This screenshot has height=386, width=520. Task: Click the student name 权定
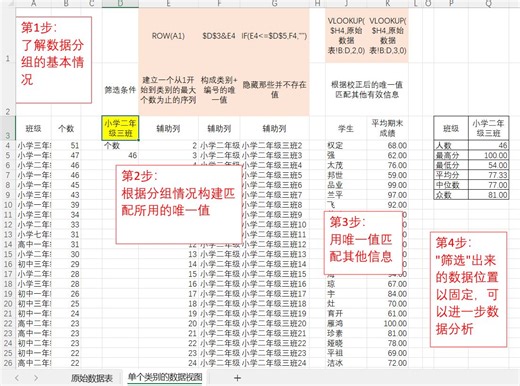tap(346, 146)
